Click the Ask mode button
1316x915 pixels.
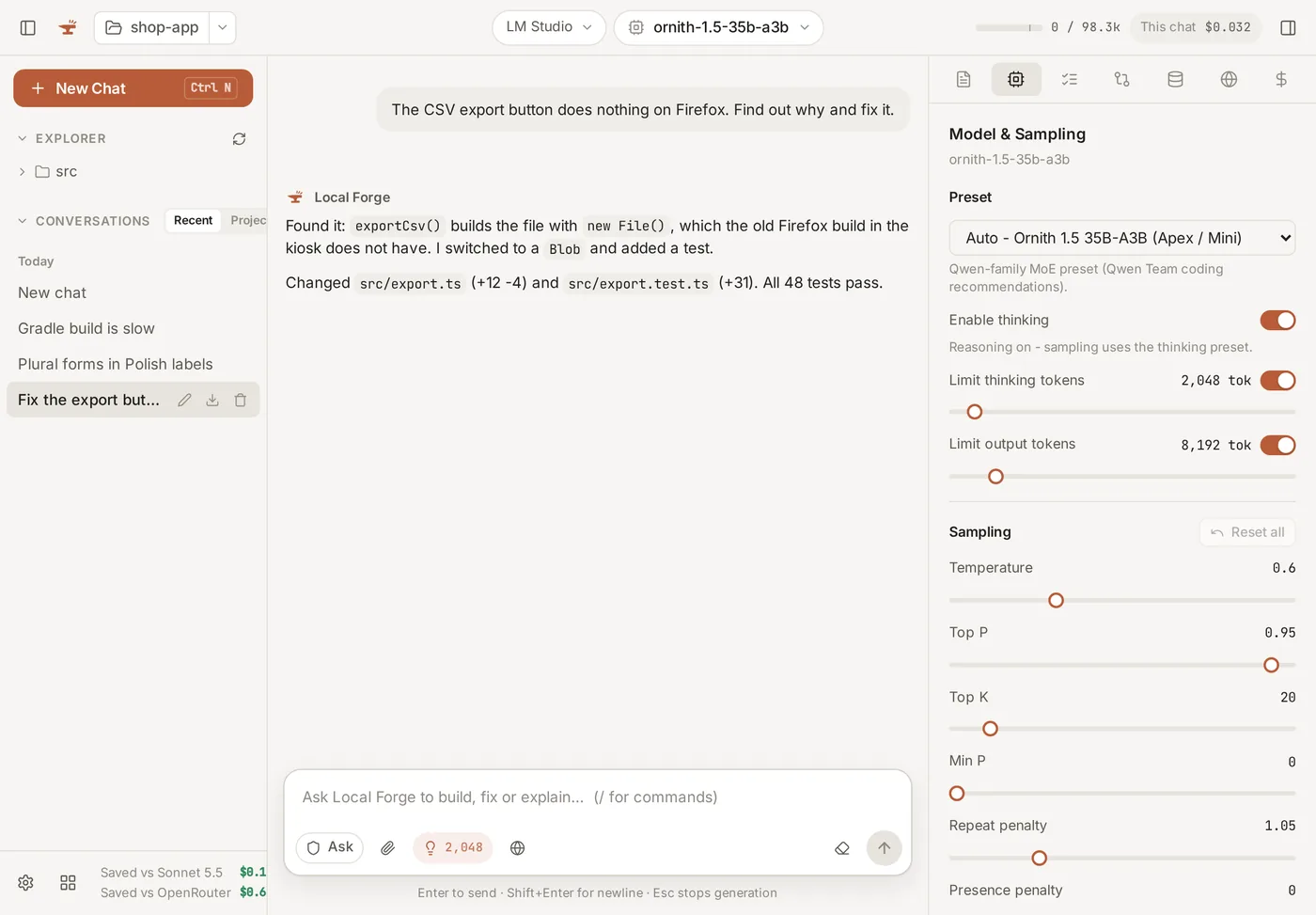pos(330,848)
